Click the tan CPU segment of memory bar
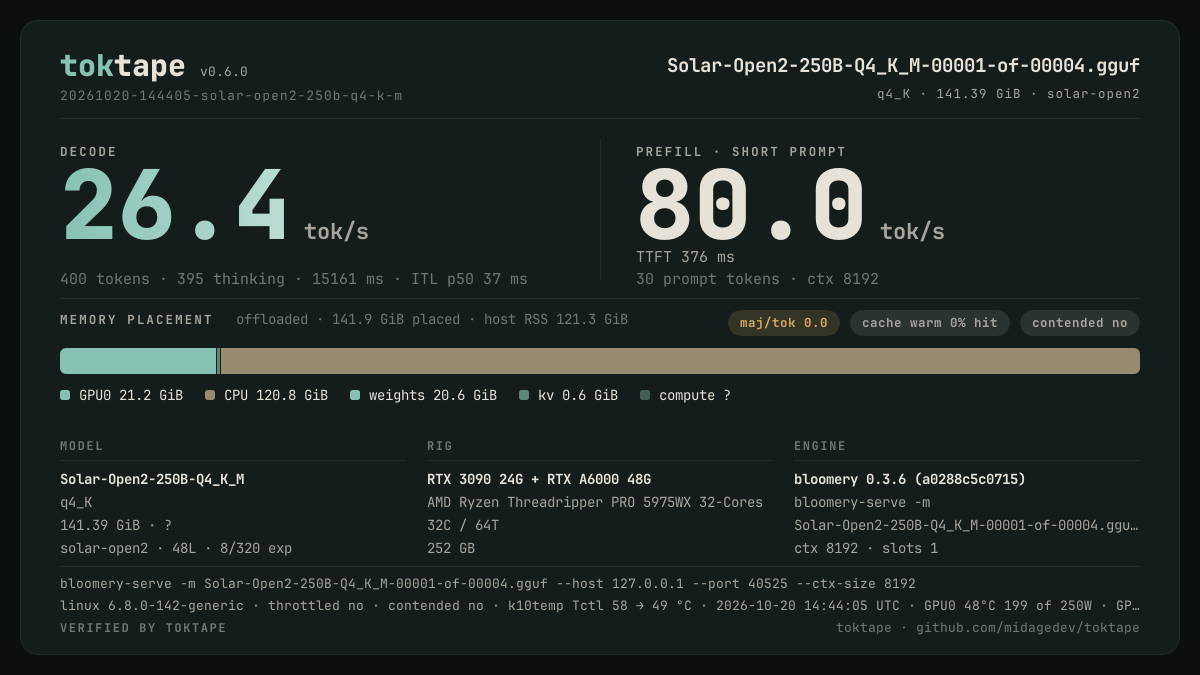The height and width of the screenshot is (675, 1200). (680, 361)
